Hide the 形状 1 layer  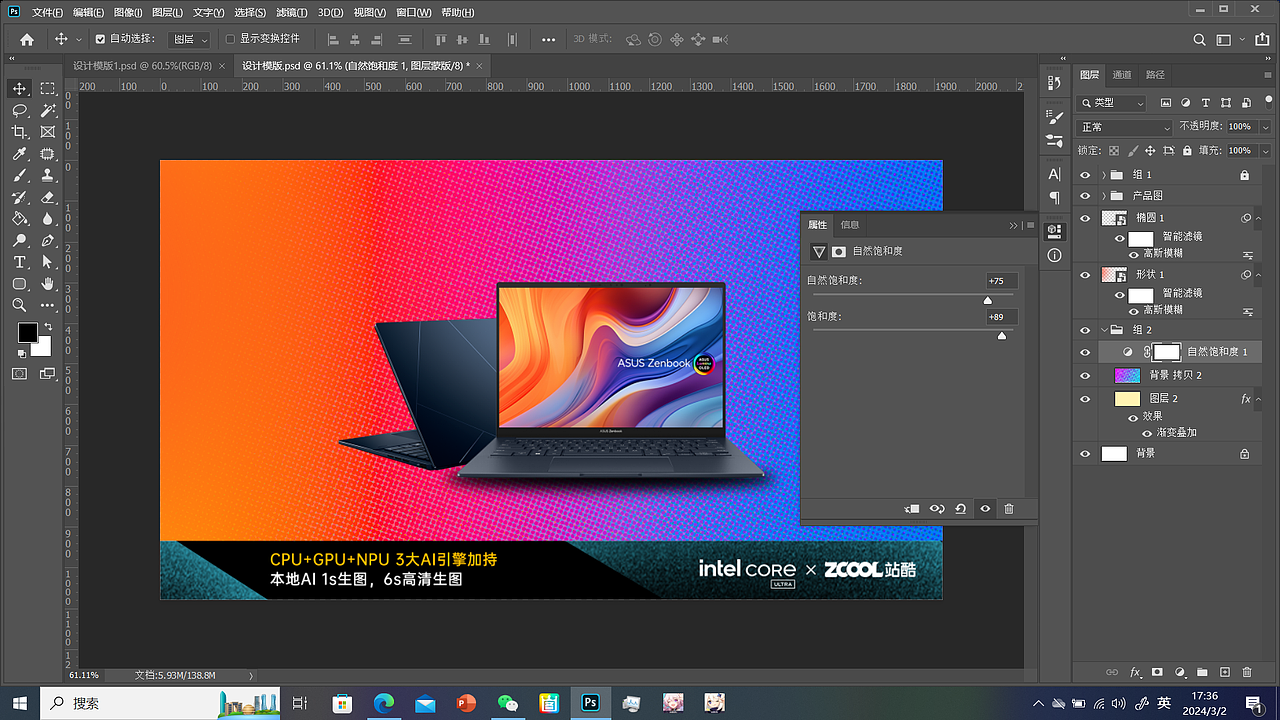(1086, 274)
